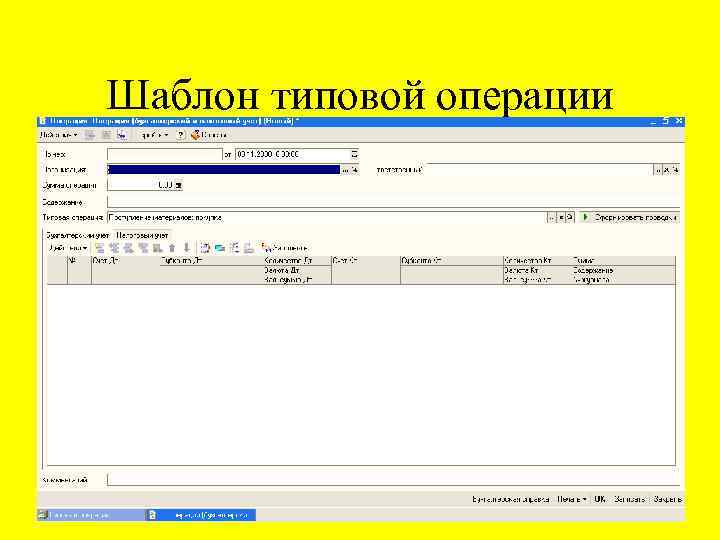Click the Валюта Кт header cell
Image resolution: width=720 pixels, height=540 pixels.
537,270
